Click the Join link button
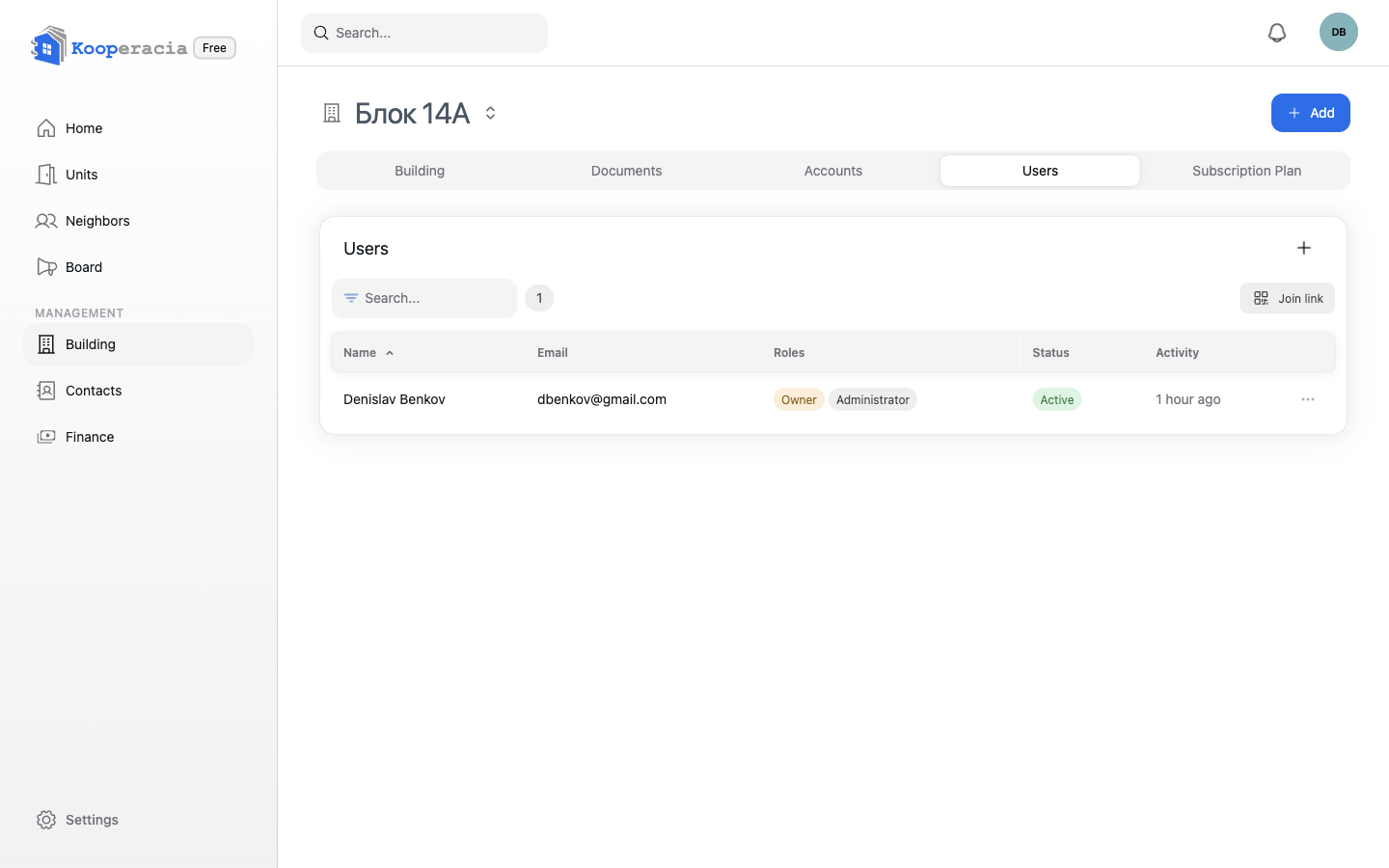The image size is (1389, 868). point(1287,298)
